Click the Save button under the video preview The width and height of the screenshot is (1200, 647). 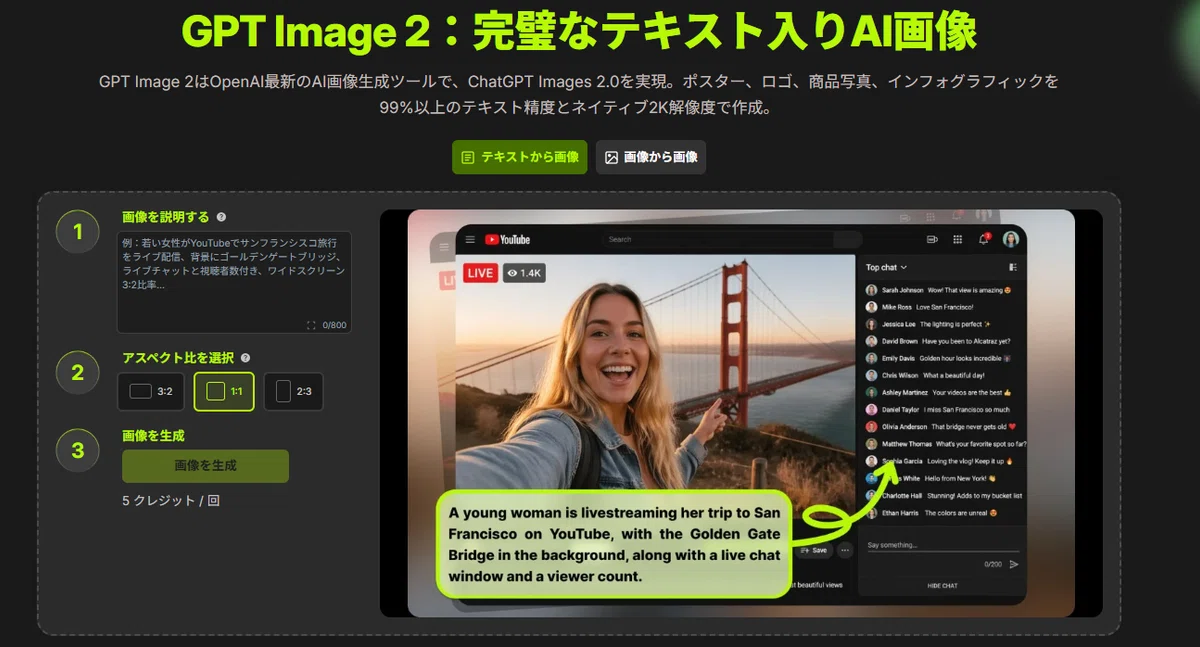[814, 550]
